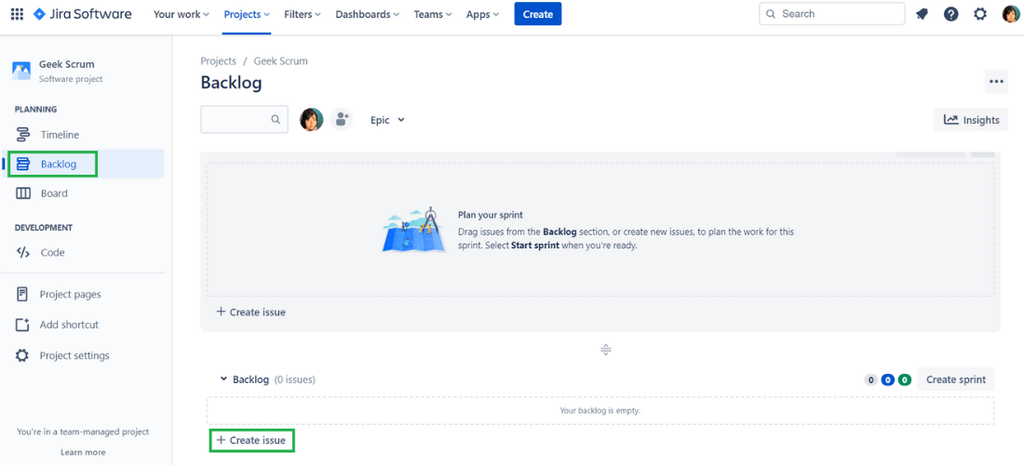Click the gray to-do count badge
The height and width of the screenshot is (465, 1024).
pos(871,379)
